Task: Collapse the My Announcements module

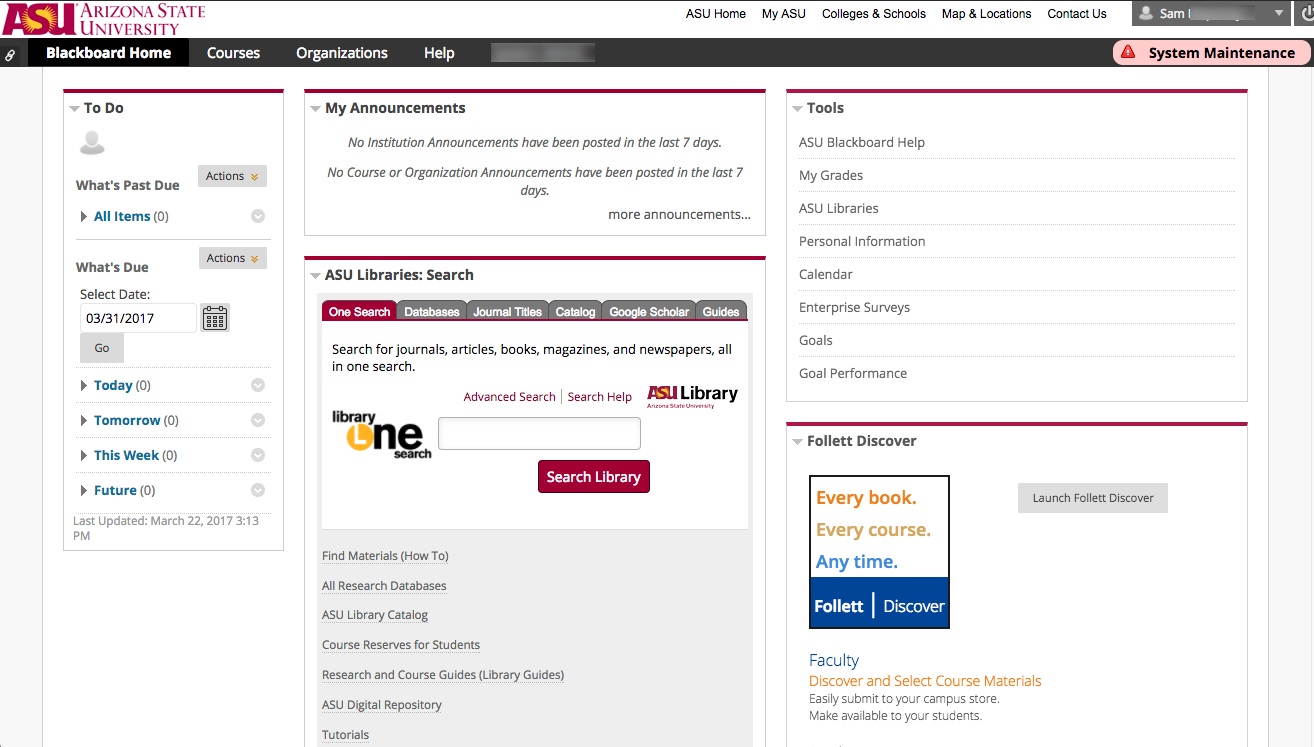Action: click(x=315, y=108)
